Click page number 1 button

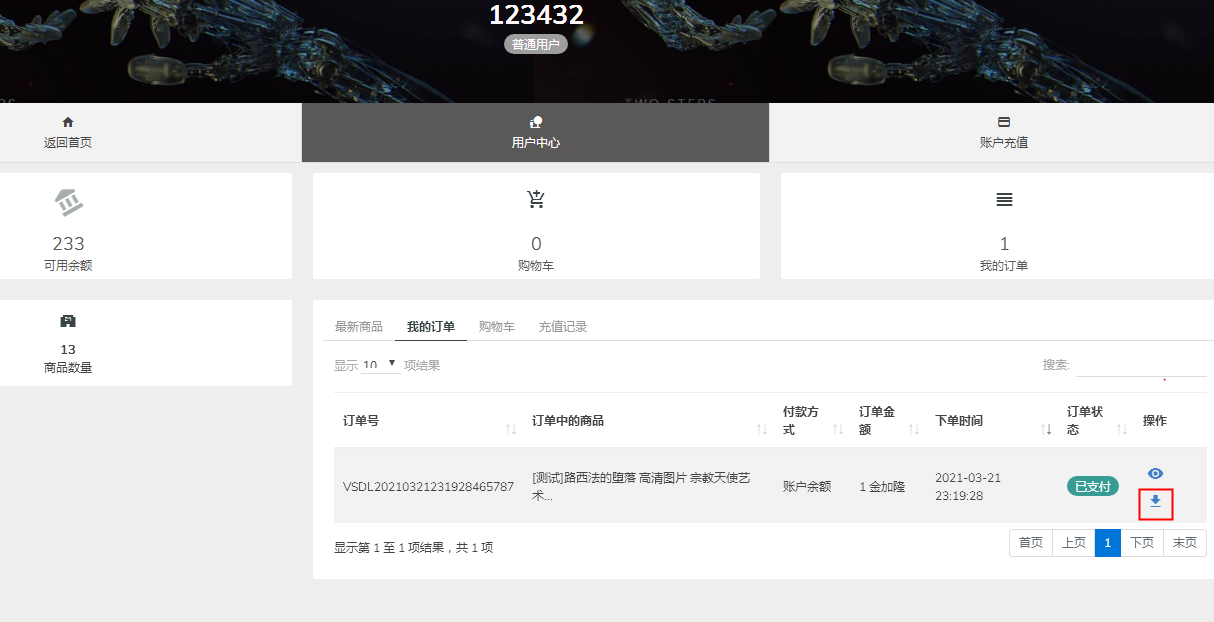click(x=1107, y=543)
